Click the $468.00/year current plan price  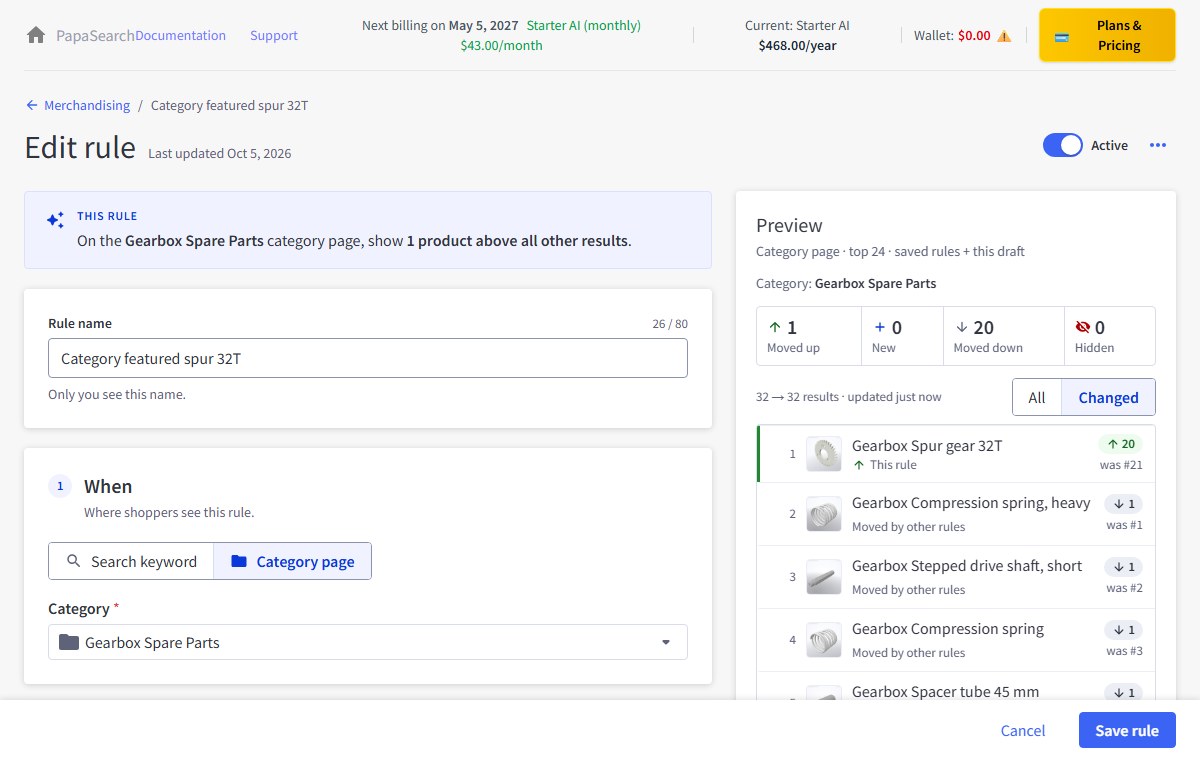click(797, 45)
